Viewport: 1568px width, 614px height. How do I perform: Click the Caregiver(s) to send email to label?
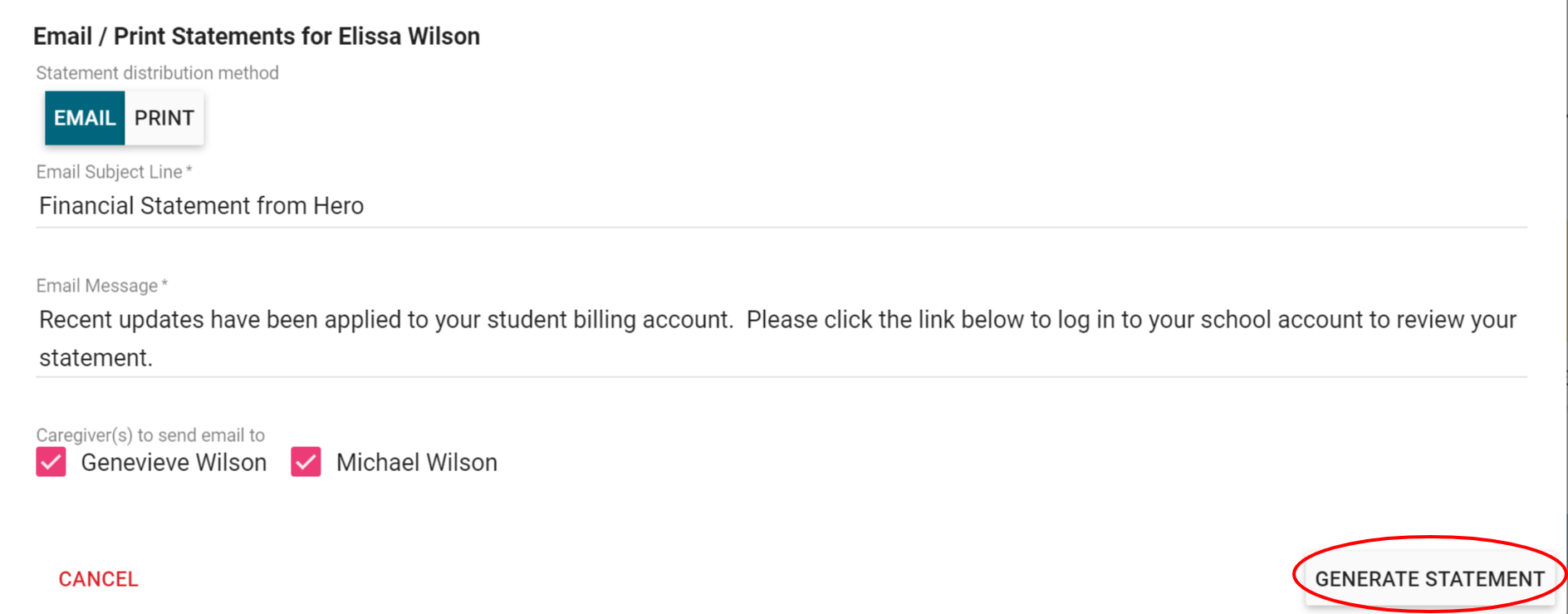click(150, 435)
